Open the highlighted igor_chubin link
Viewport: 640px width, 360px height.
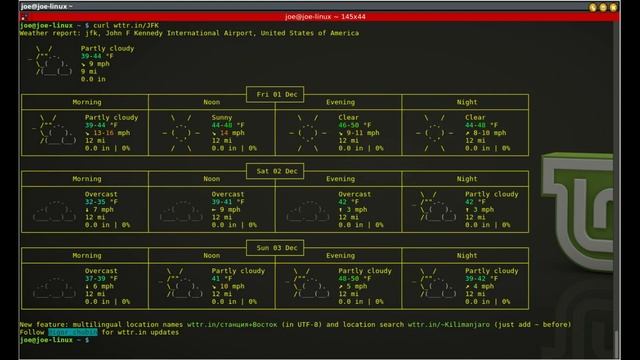(x=73, y=332)
